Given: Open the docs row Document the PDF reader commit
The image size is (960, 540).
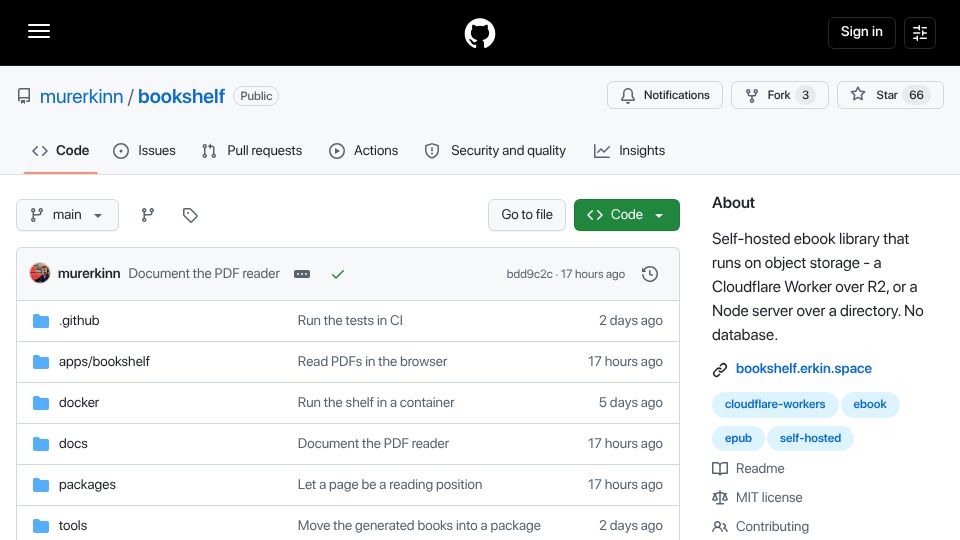Looking at the screenshot, I should click(x=373, y=443).
